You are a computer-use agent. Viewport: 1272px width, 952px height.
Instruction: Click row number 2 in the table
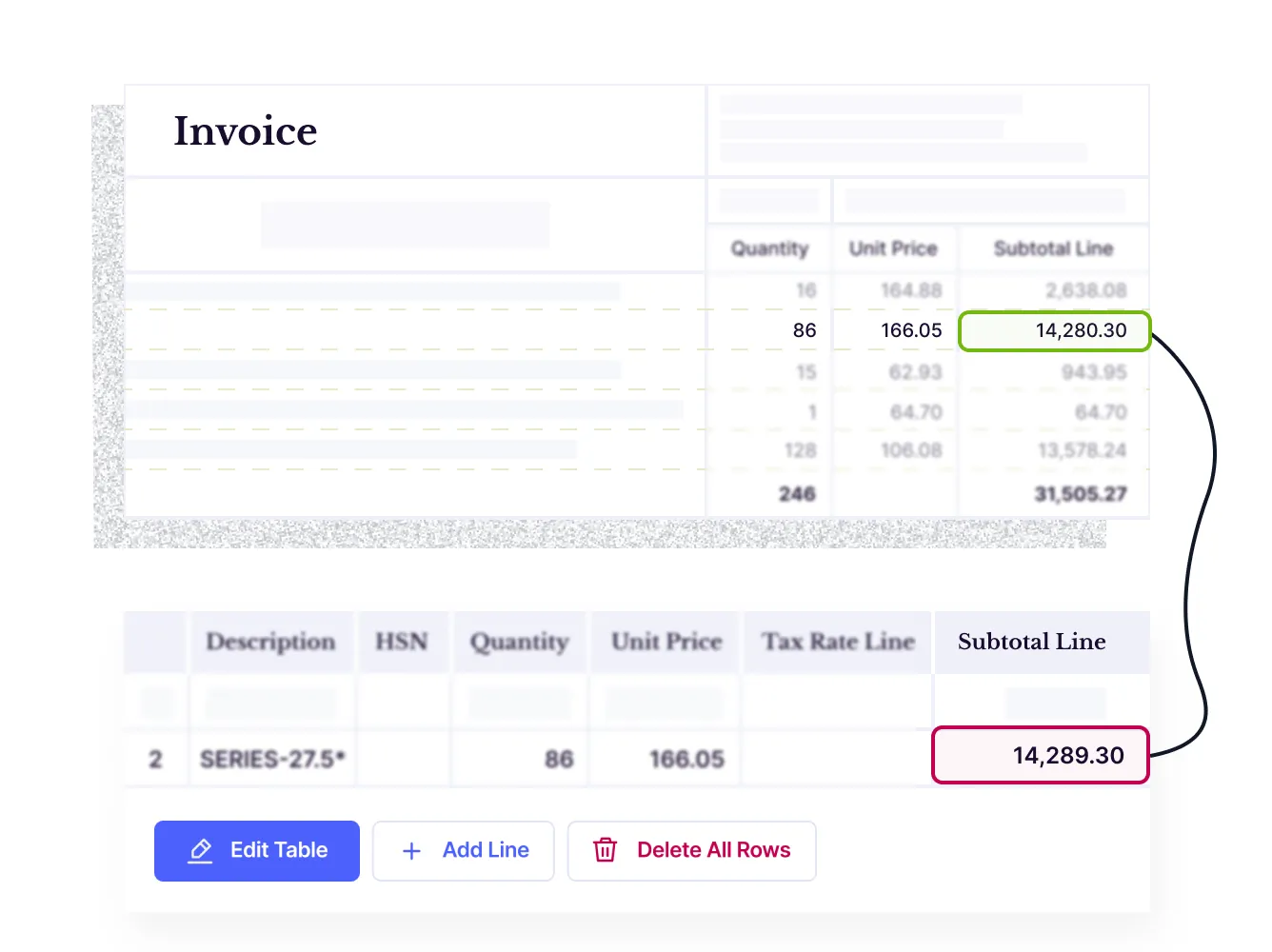[155, 760]
